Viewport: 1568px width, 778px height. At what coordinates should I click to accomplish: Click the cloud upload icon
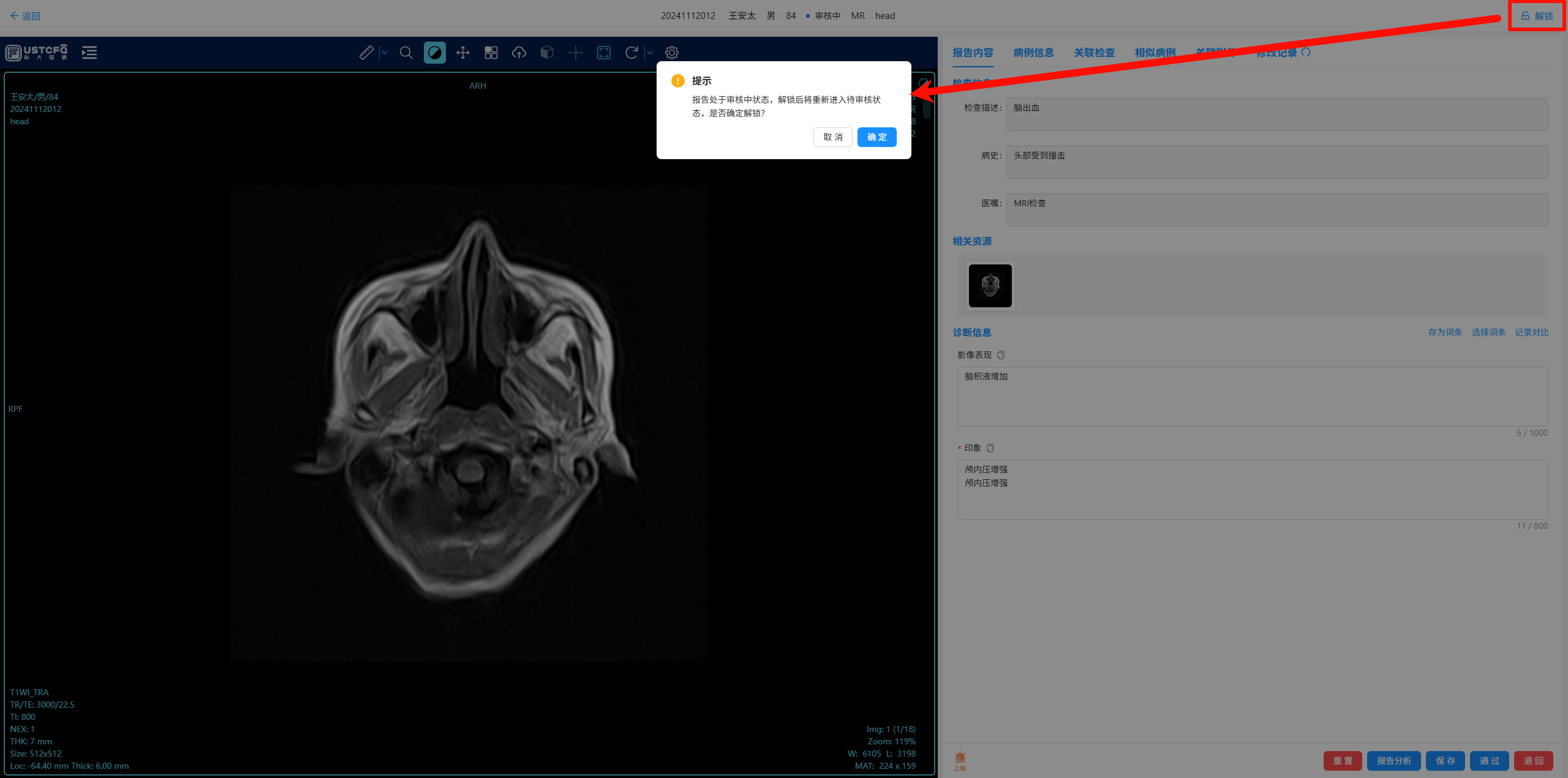coord(519,53)
